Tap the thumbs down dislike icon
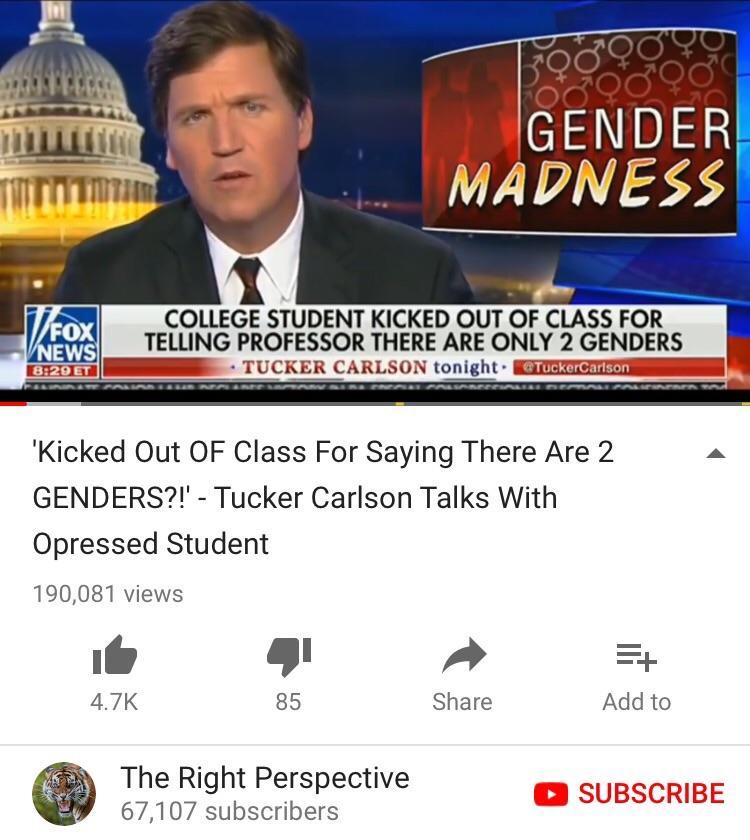The image size is (750, 840). pyautogui.click(x=289, y=656)
